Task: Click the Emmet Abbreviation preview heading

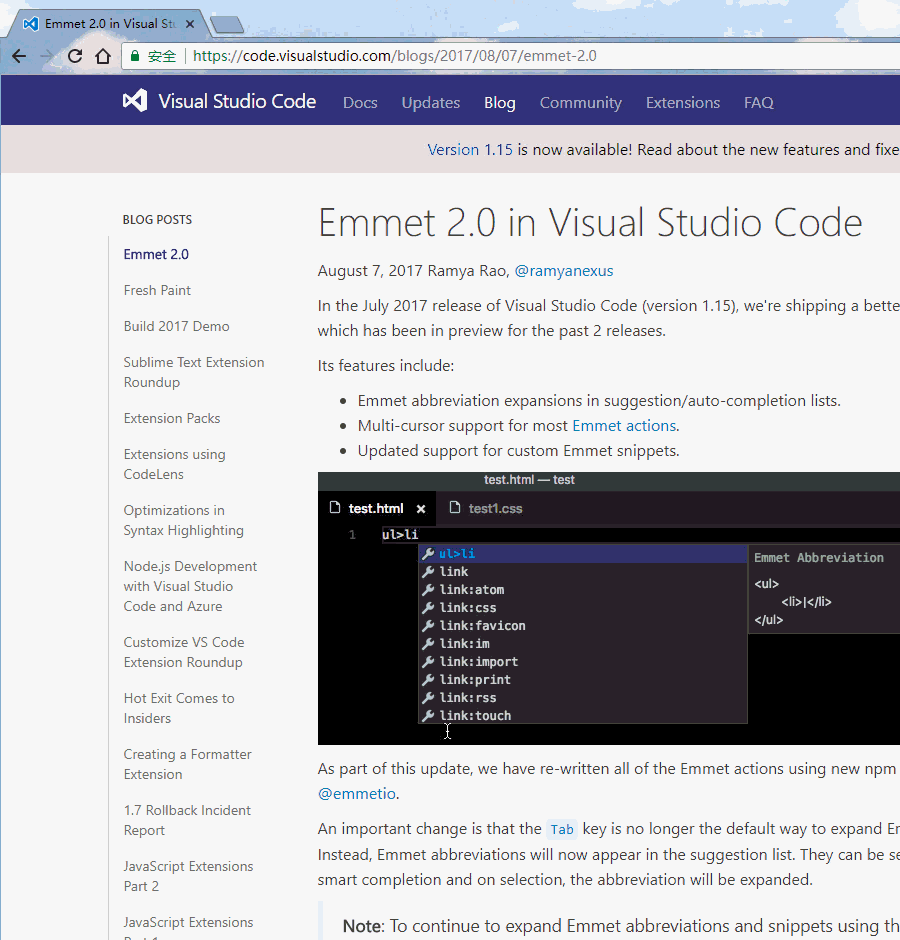Action: point(818,558)
